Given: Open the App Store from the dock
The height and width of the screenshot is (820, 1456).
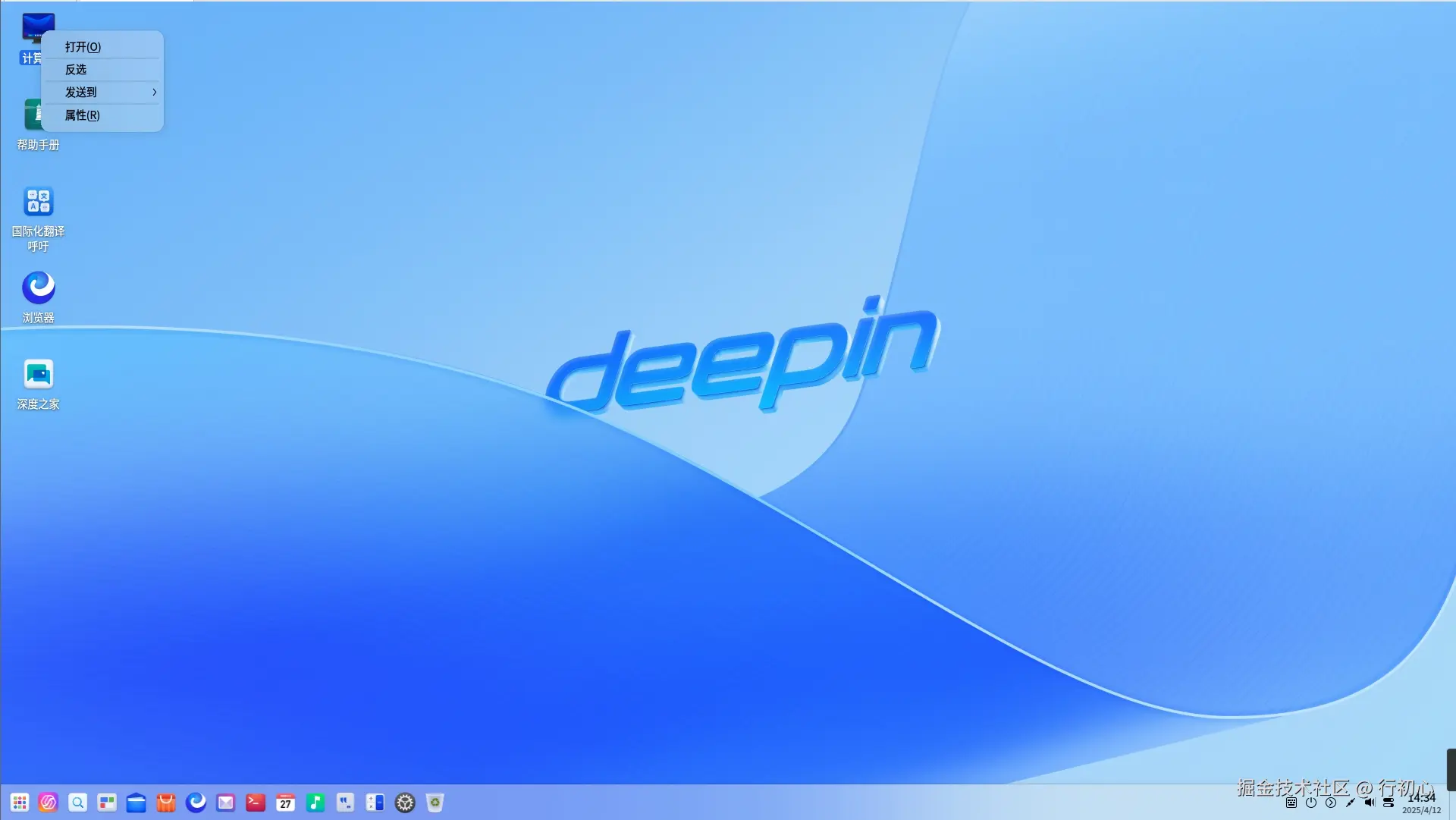Looking at the screenshot, I should tap(166, 803).
